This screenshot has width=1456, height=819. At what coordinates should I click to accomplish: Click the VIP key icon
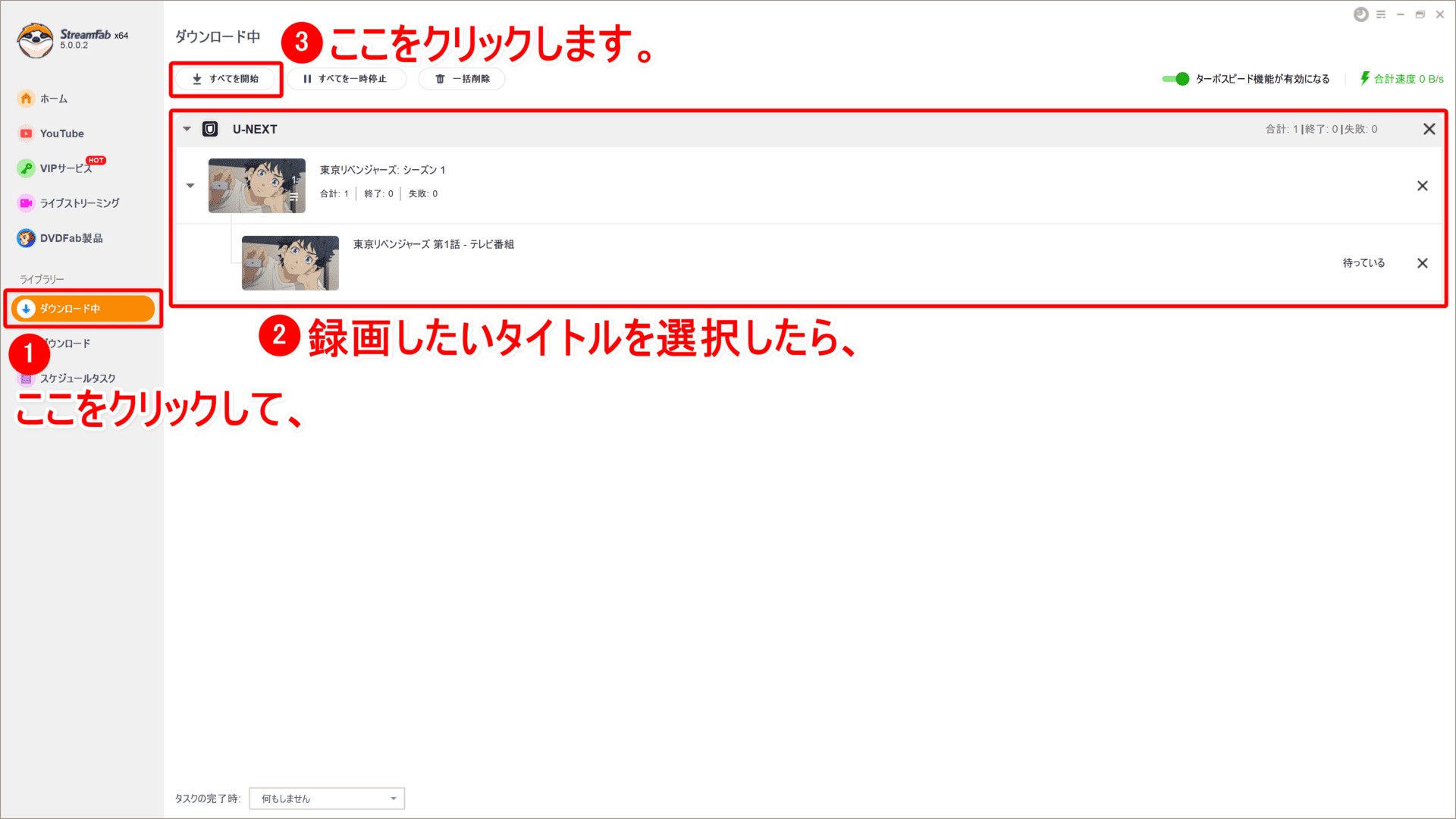(27, 168)
